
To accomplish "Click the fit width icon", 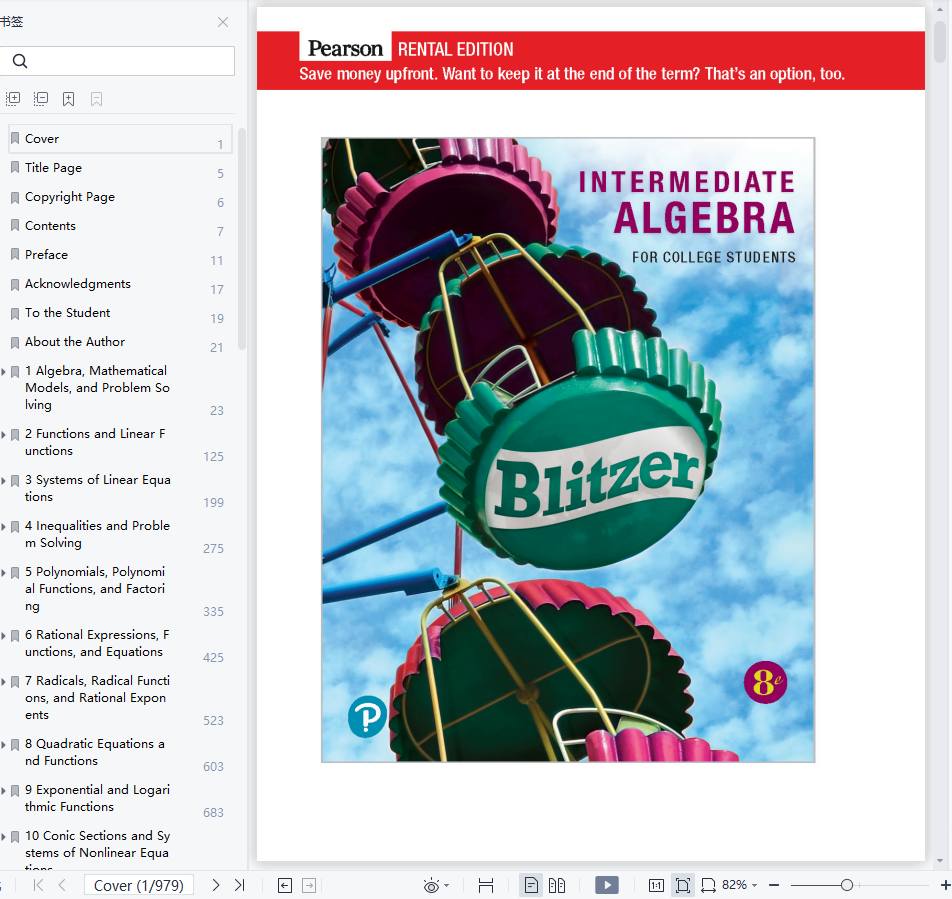I will (x=709, y=885).
